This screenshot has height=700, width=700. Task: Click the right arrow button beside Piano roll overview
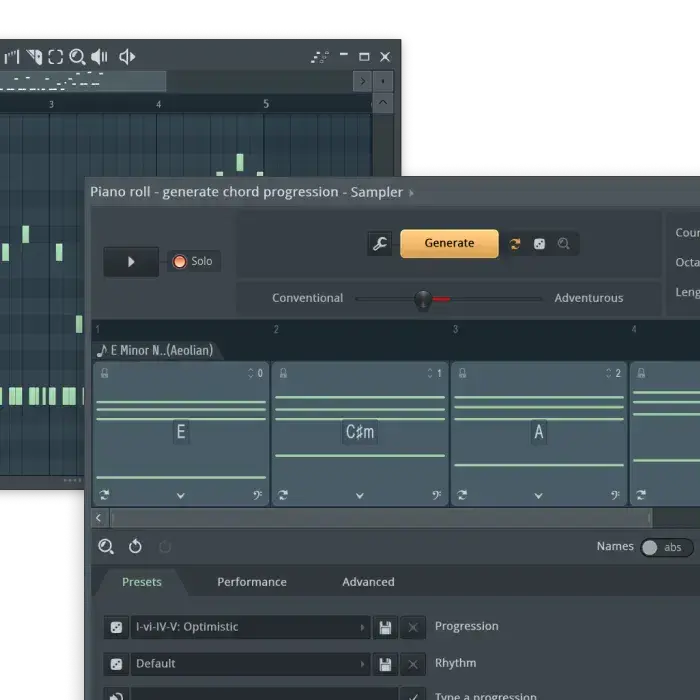[x=362, y=81]
